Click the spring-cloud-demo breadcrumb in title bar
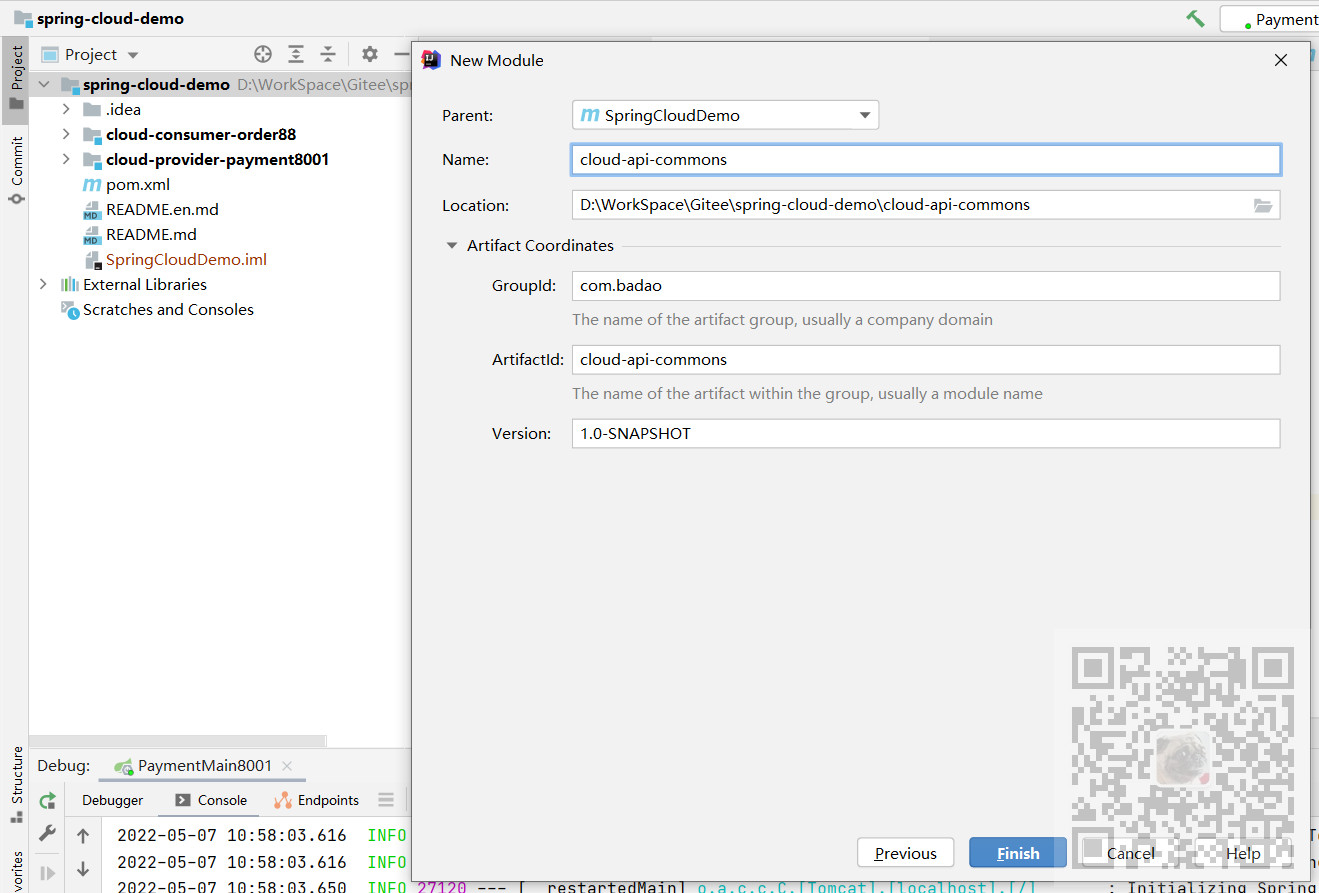 (110, 19)
